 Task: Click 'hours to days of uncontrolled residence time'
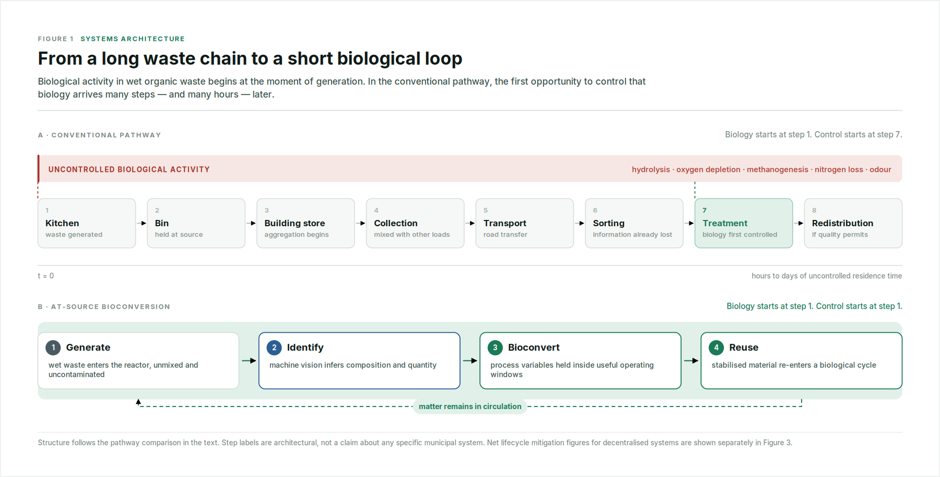[827, 276]
